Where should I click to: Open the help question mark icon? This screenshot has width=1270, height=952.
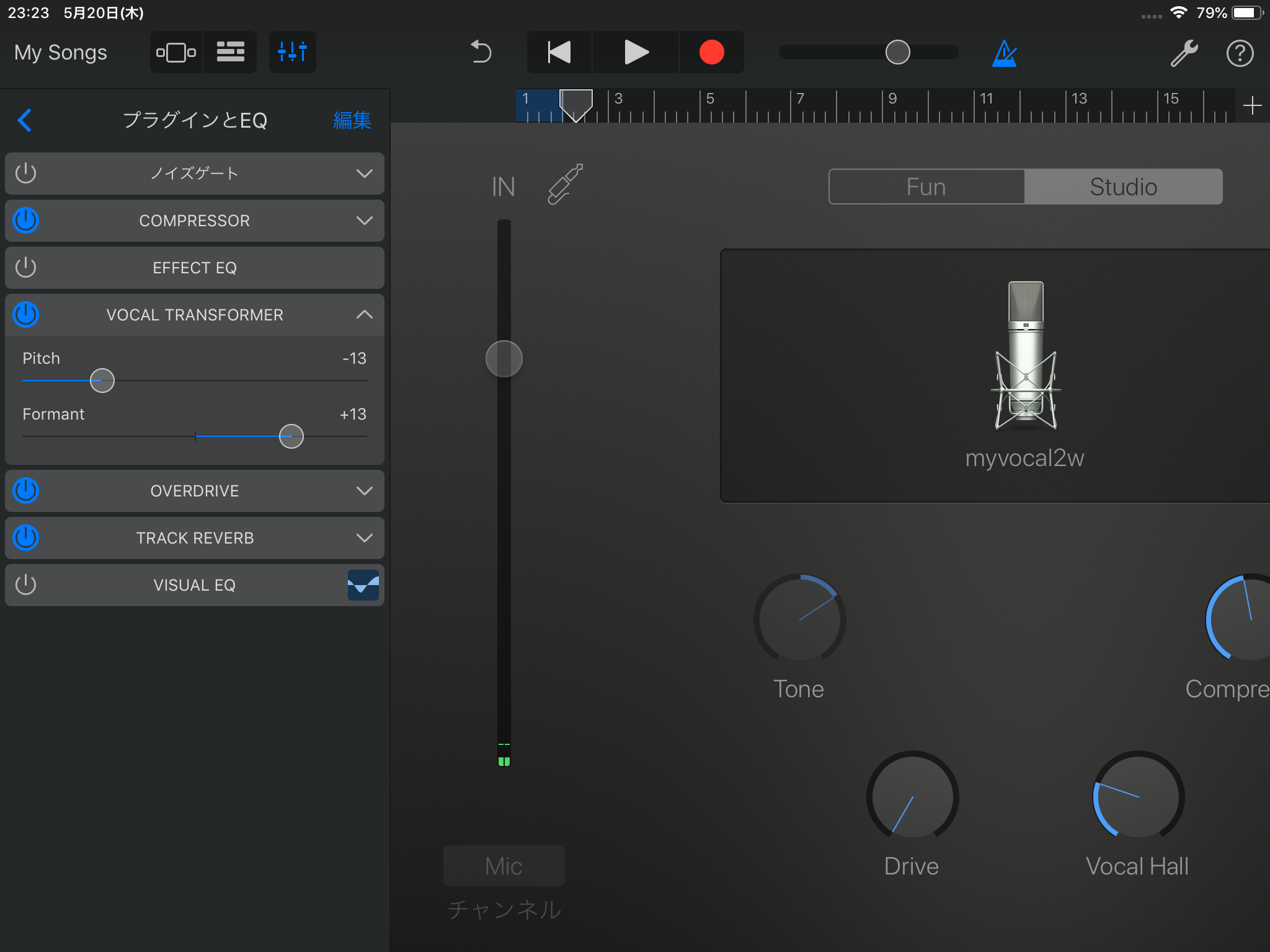click(x=1240, y=53)
